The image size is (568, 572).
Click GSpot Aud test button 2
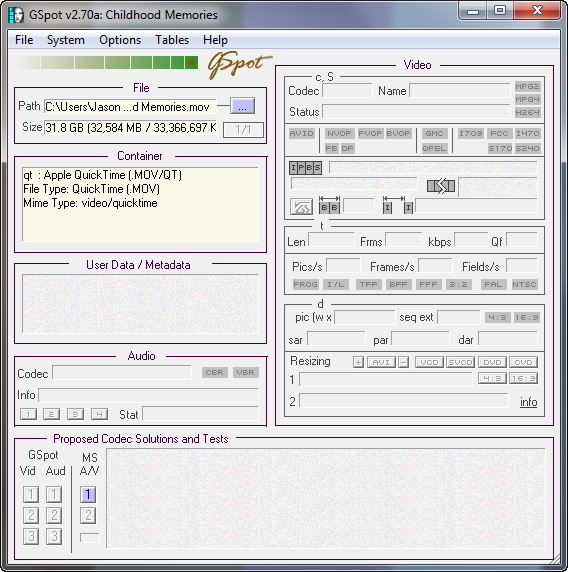(54, 515)
